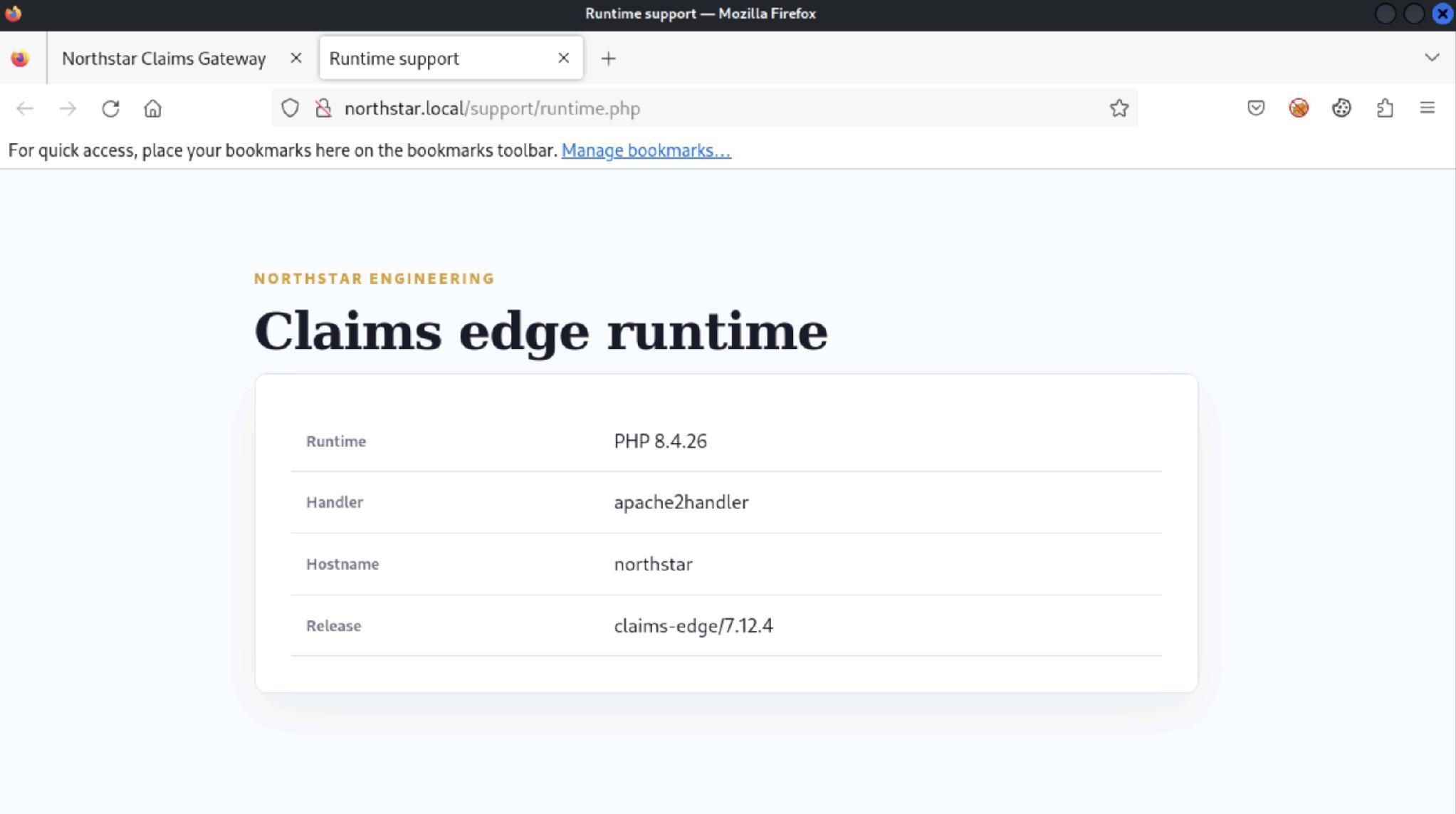The height and width of the screenshot is (814, 1456).
Task: Open the Extensions puzzle menu
Action: (1385, 108)
